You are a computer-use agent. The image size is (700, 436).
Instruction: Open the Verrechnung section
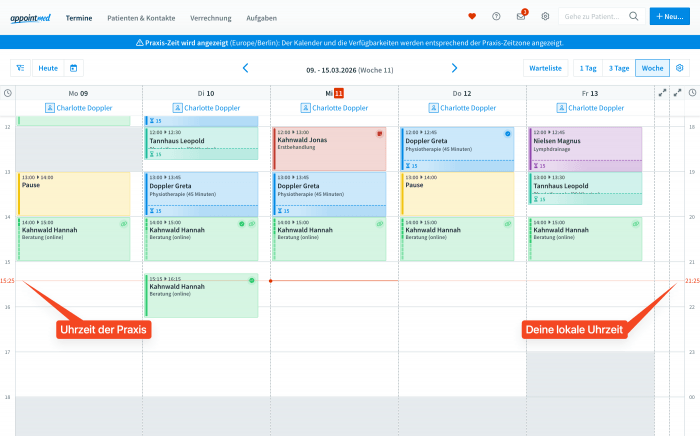pos(211,18)
